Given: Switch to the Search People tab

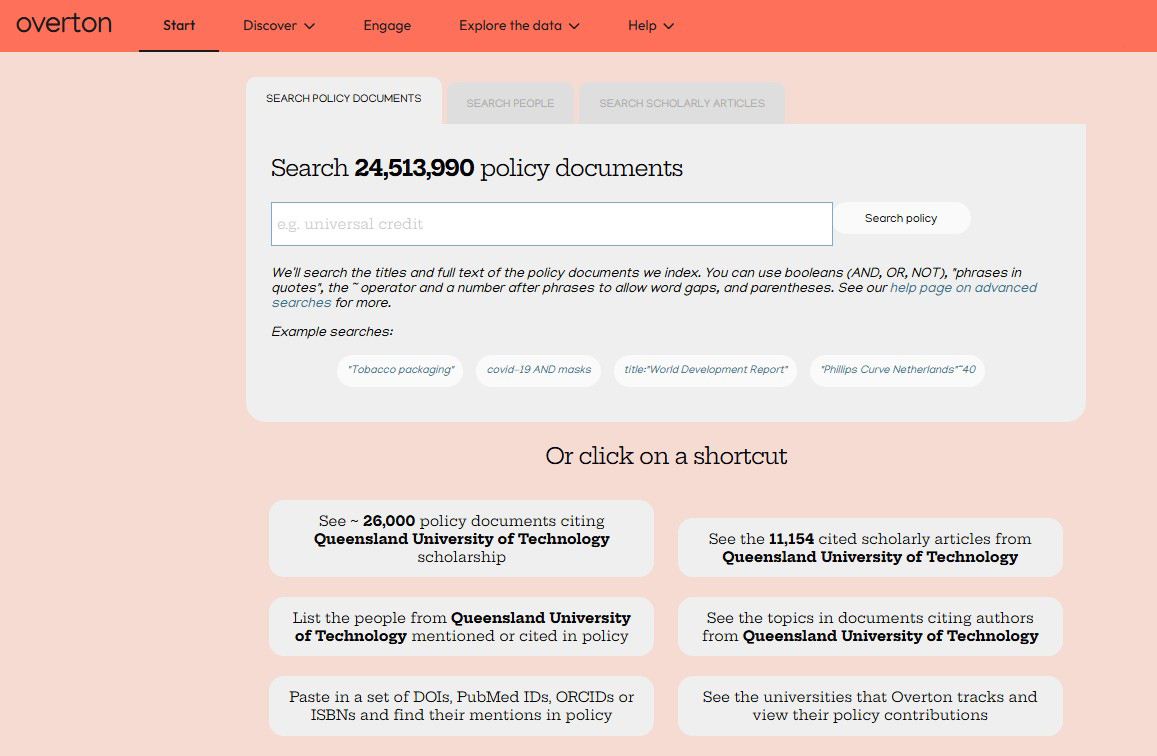Looking at the screenshot, I should pyautogui.click(x=510, y=103).
